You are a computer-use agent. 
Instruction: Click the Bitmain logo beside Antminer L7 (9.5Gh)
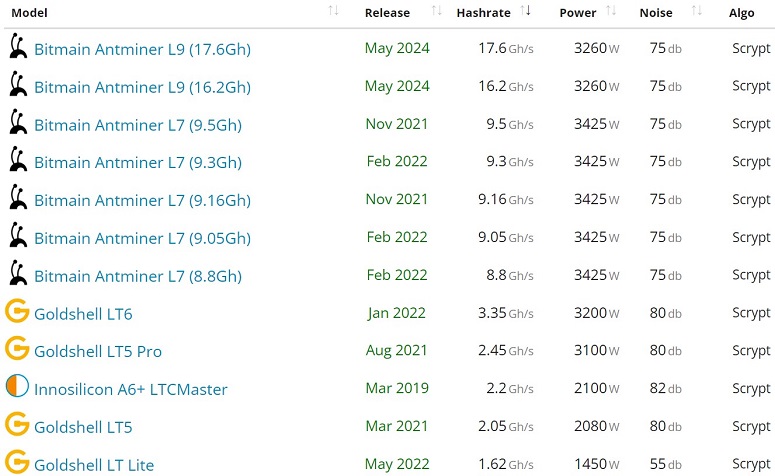coord(17,123)
